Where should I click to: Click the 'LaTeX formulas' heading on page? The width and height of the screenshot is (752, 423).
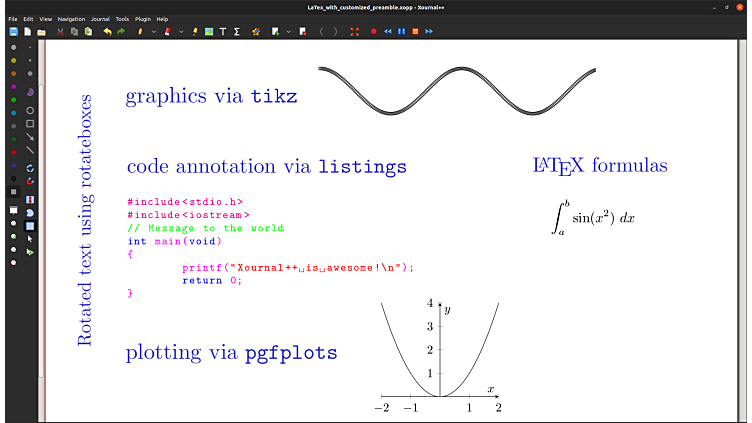click(x=600, y=165)
